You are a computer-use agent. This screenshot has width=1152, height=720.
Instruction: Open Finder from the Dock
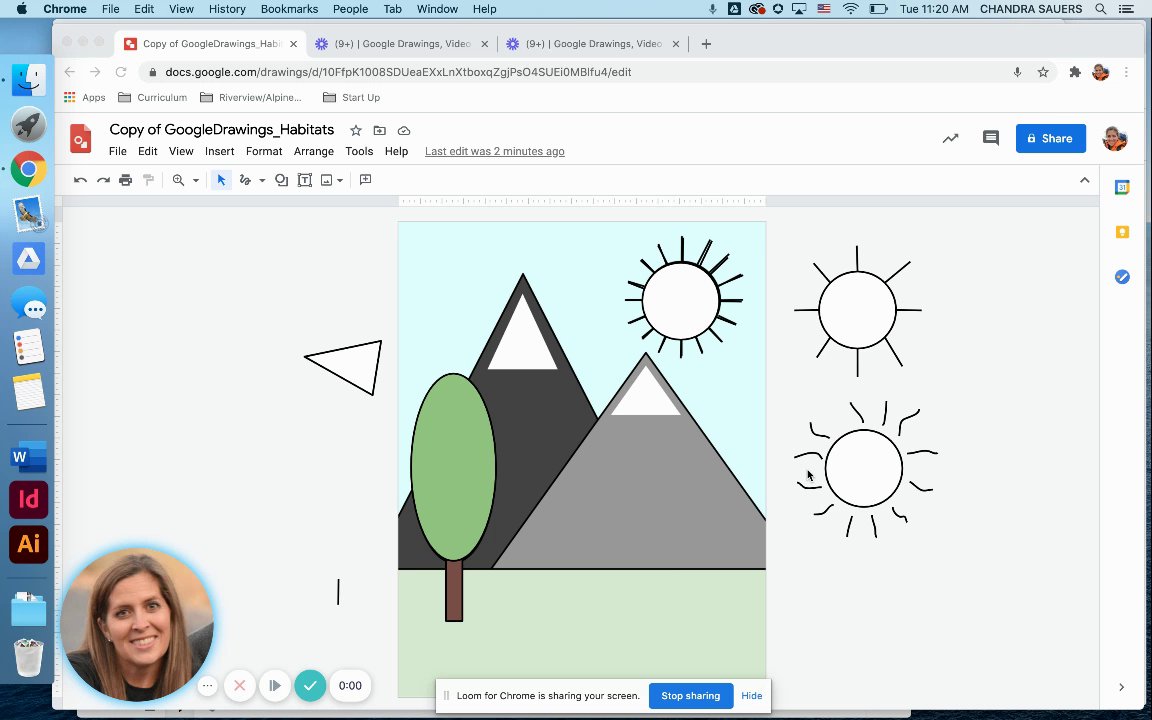tap(29, 79)
